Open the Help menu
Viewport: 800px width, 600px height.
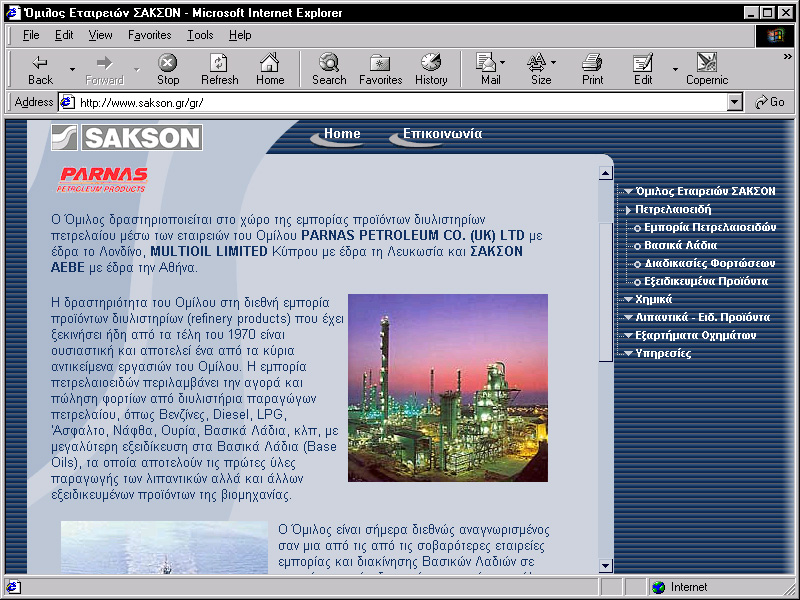[x=240, y=35]
